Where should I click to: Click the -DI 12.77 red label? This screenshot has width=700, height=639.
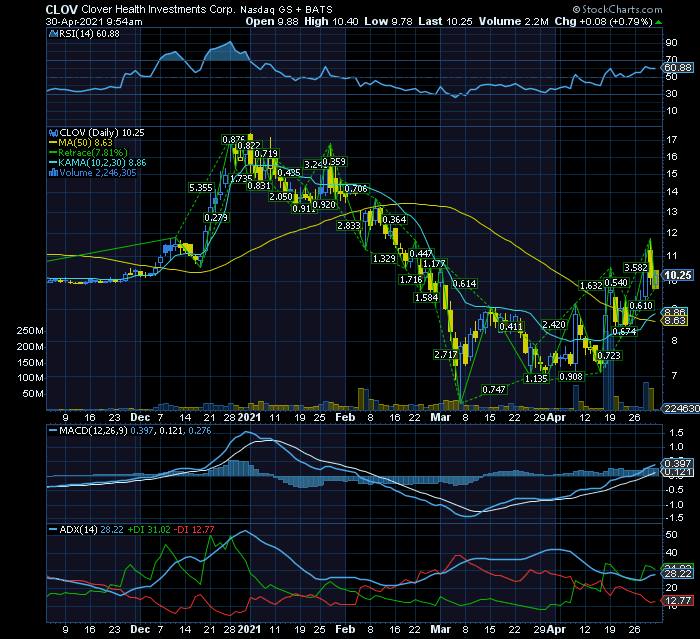194,530
